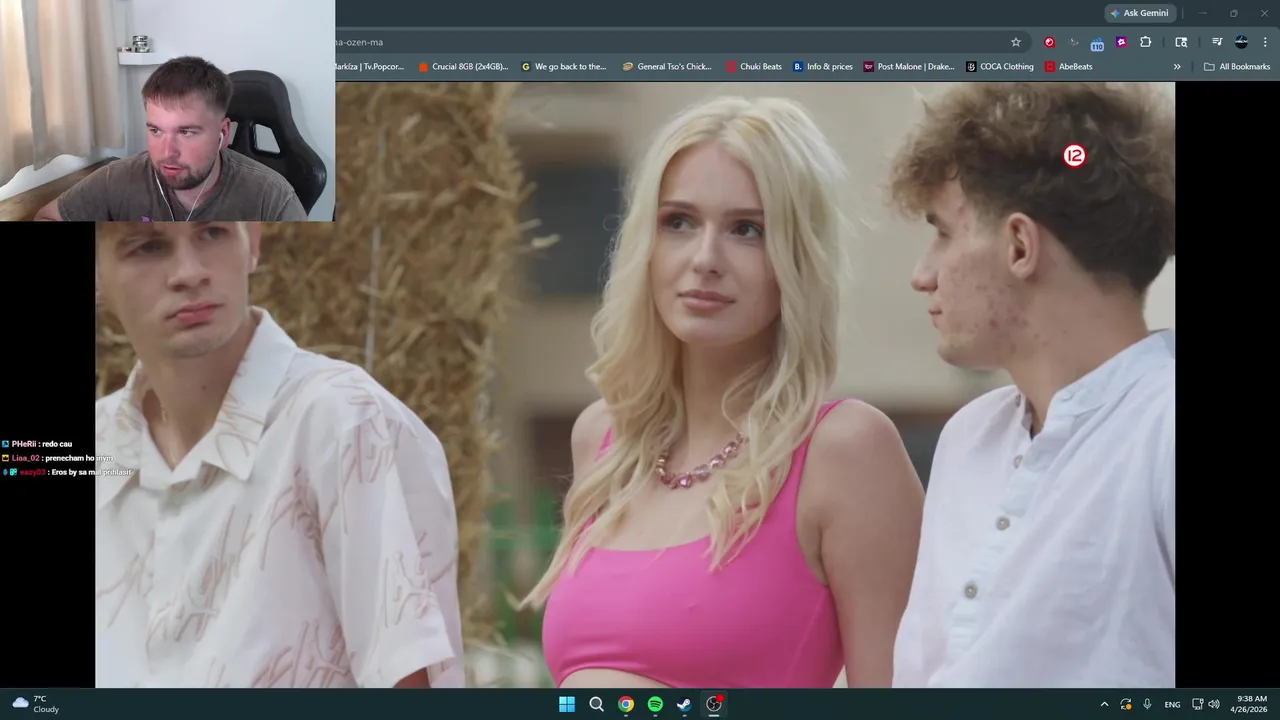
Task: Open Windows taskbar Search
Action: (596, 704)
